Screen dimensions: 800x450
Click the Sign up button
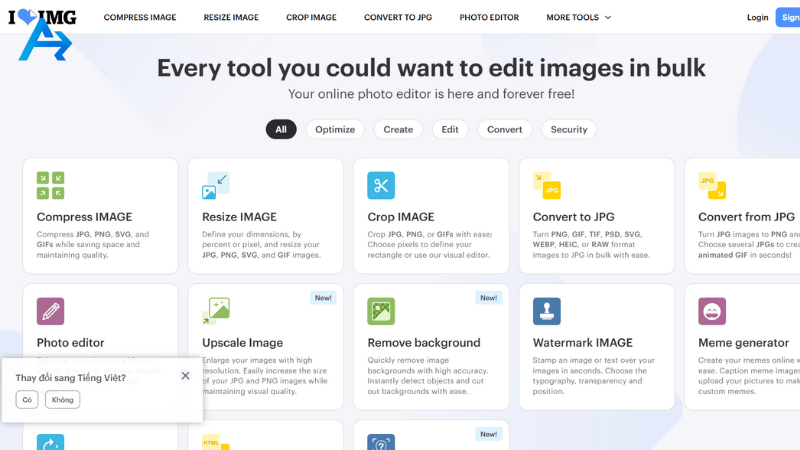[x=789, y=17]
